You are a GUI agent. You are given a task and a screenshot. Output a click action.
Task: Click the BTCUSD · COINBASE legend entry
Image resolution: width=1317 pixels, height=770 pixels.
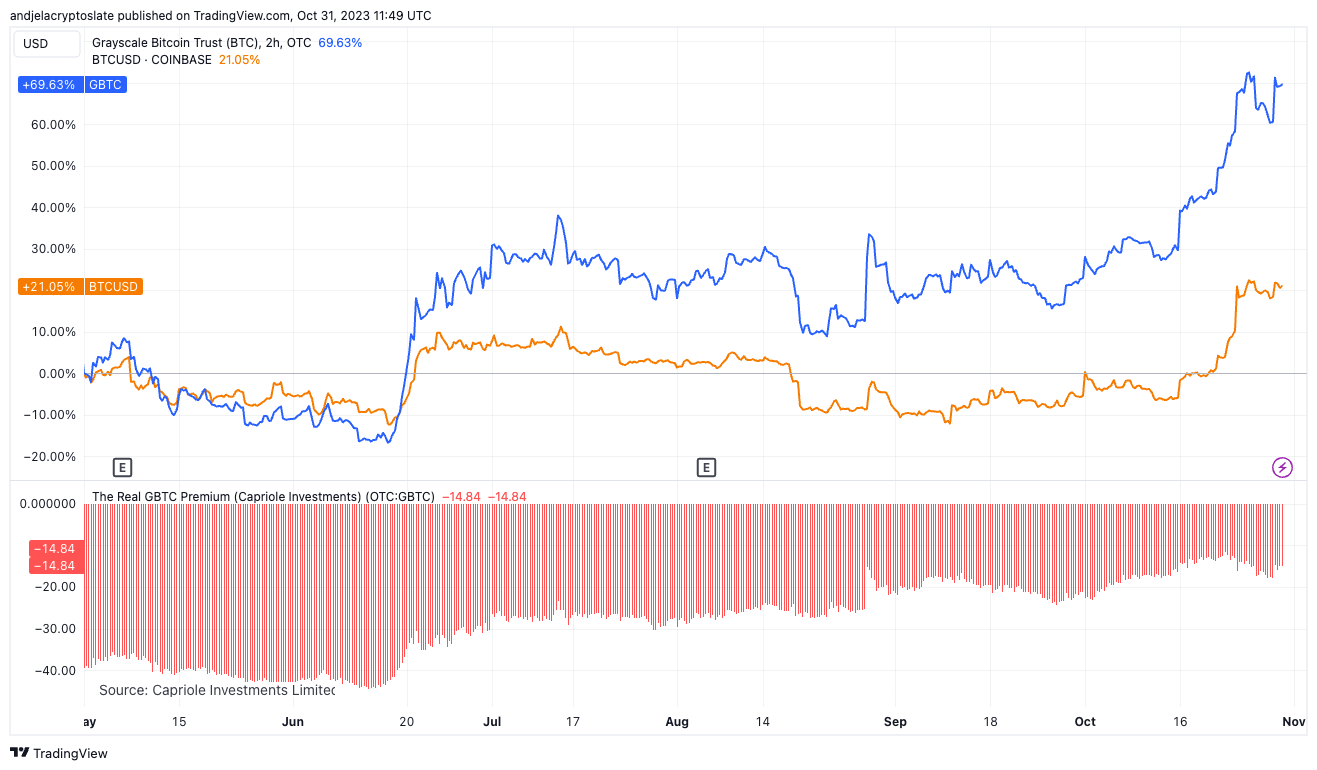152,60
